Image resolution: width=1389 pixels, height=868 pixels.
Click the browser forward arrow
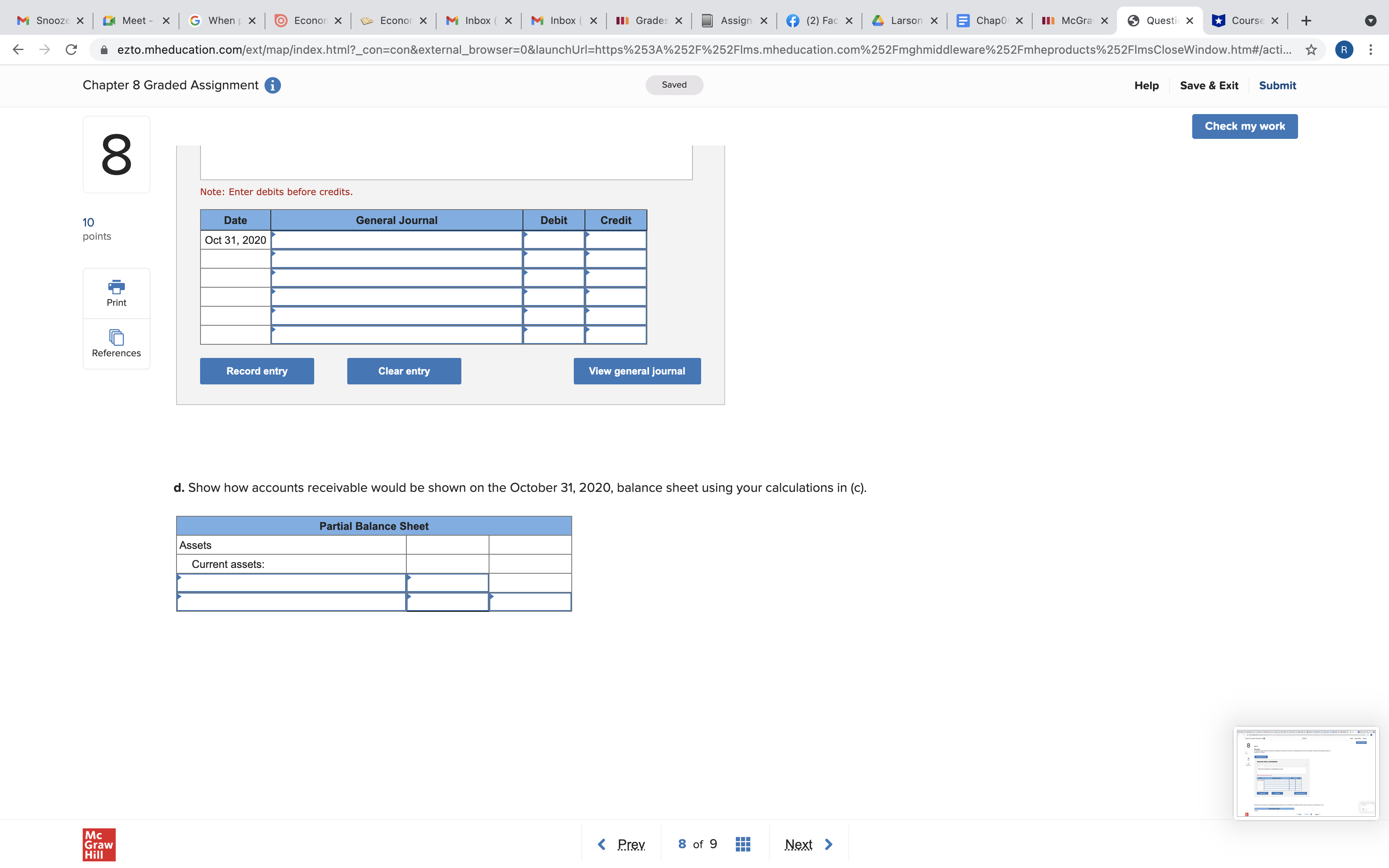[44, 49]
